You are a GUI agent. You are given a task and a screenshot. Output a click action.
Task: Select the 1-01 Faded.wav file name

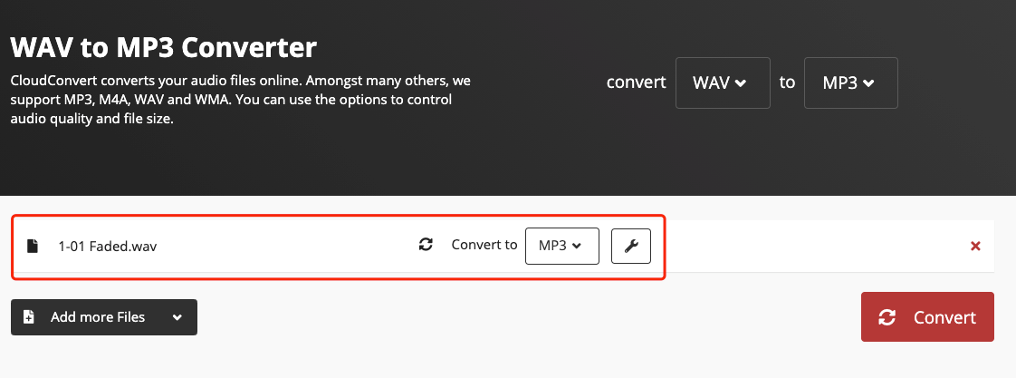point(108,246)
